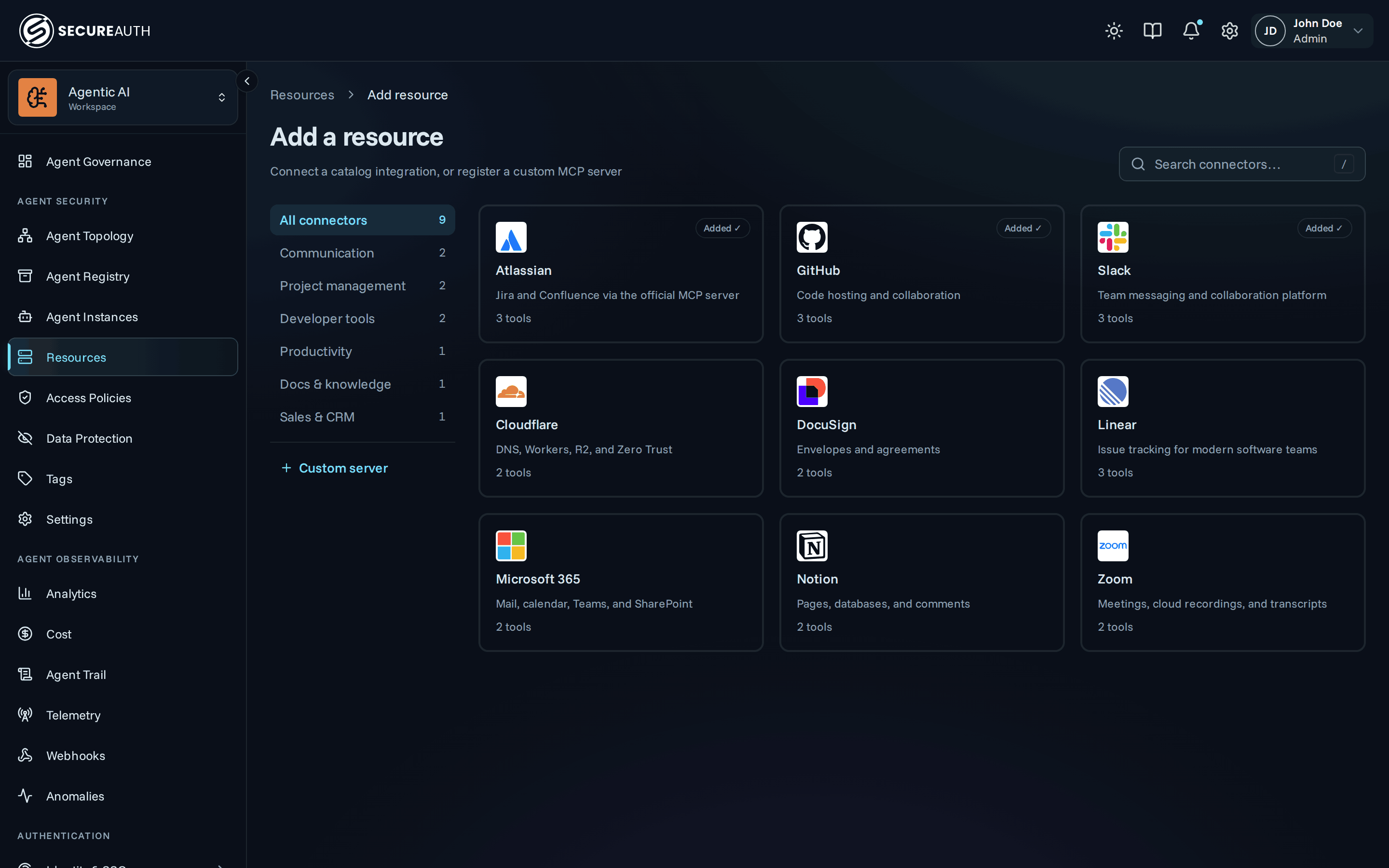Open Telemetry page
This screenshot has height=868, width=1389.
(x=123, y=715)
